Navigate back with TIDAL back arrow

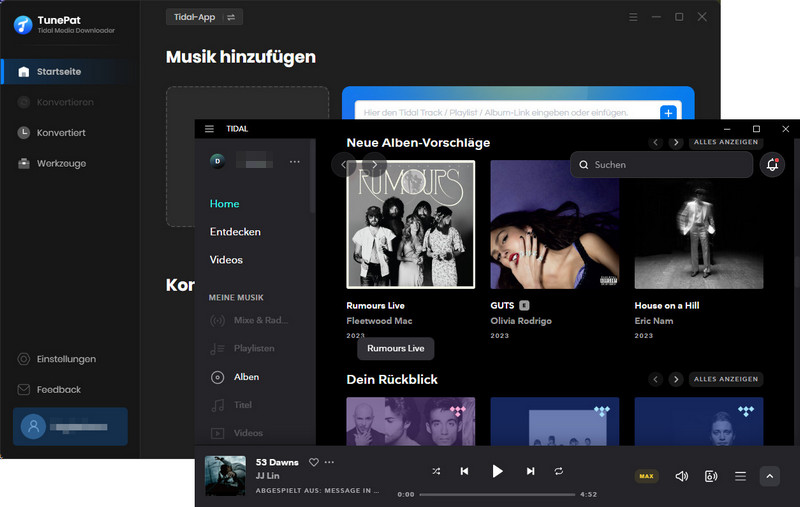(x=343, y=165)
